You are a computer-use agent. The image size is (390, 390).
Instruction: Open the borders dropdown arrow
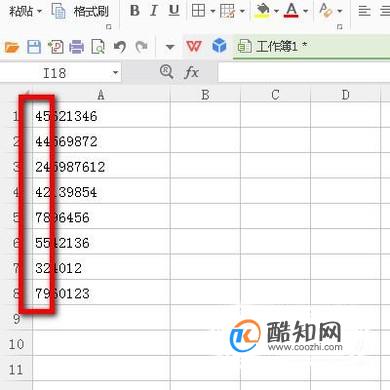213,11
